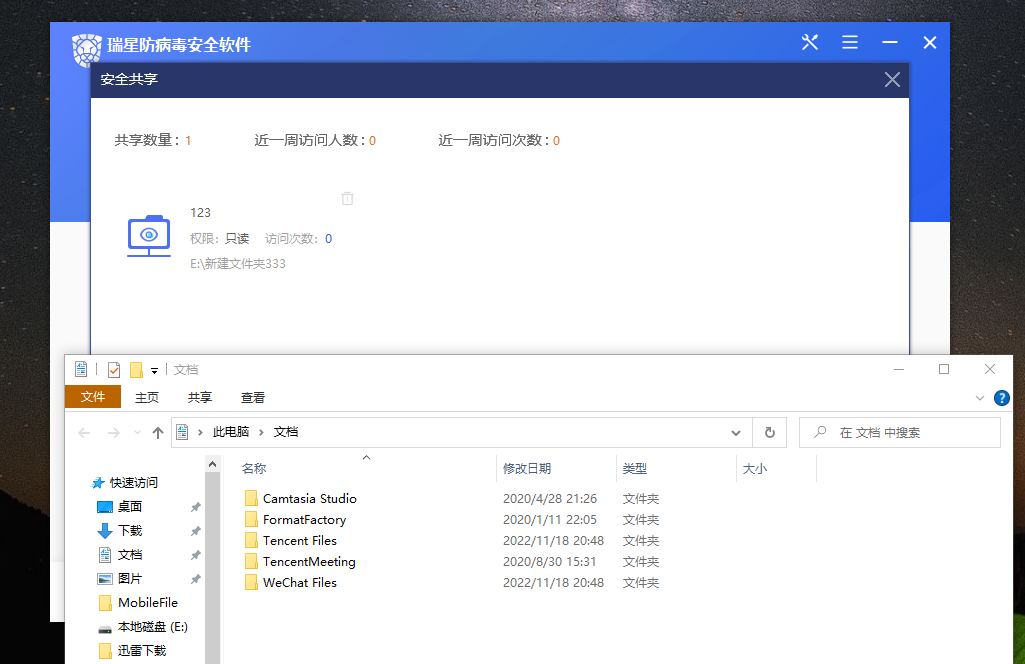
Task: Click FormatFactory folder icon
Action: pyautogui.click(x=251, y=520)
